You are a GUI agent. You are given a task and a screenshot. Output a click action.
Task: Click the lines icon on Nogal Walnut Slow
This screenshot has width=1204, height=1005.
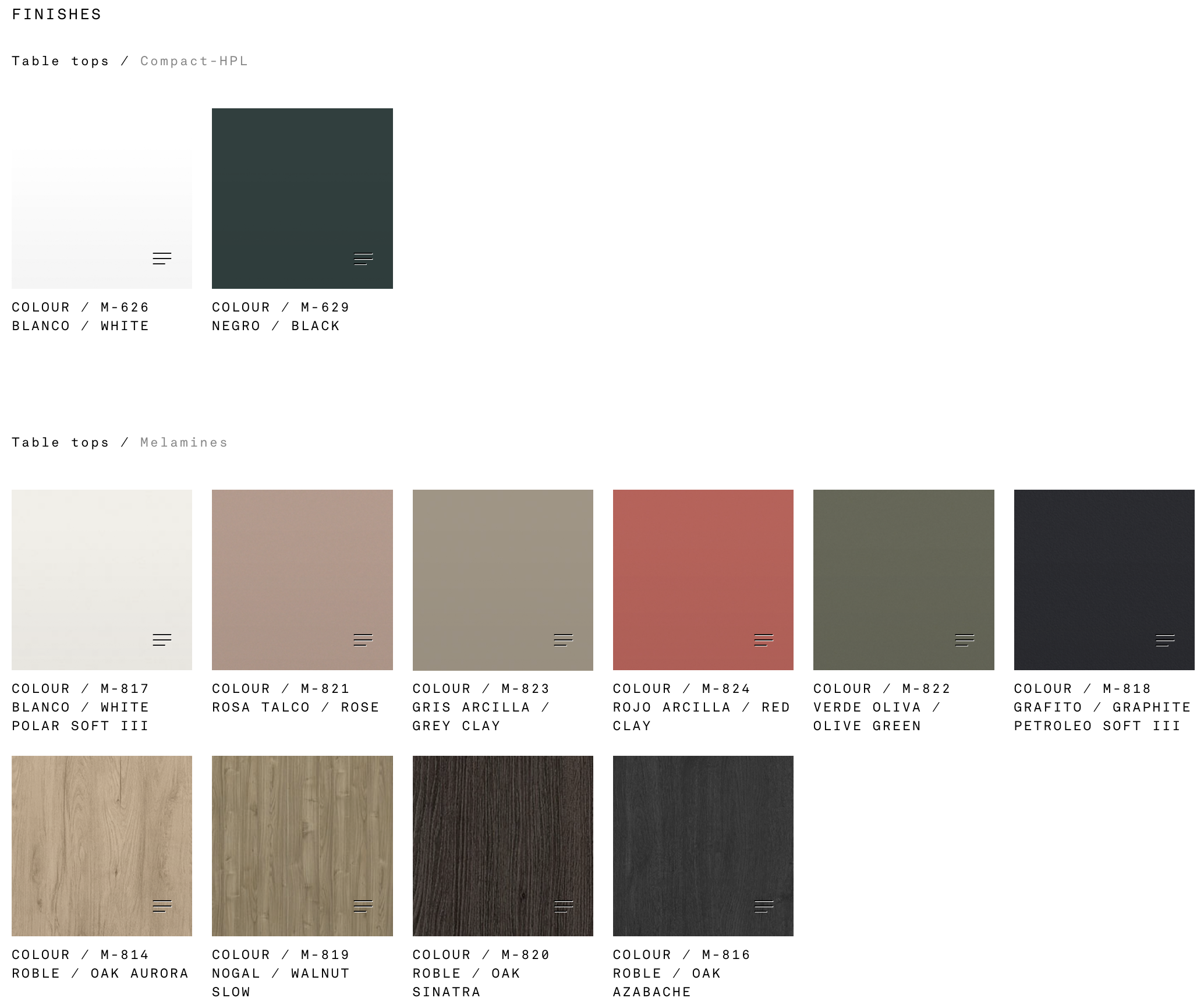pyautogui.click(x=363, y=906)
